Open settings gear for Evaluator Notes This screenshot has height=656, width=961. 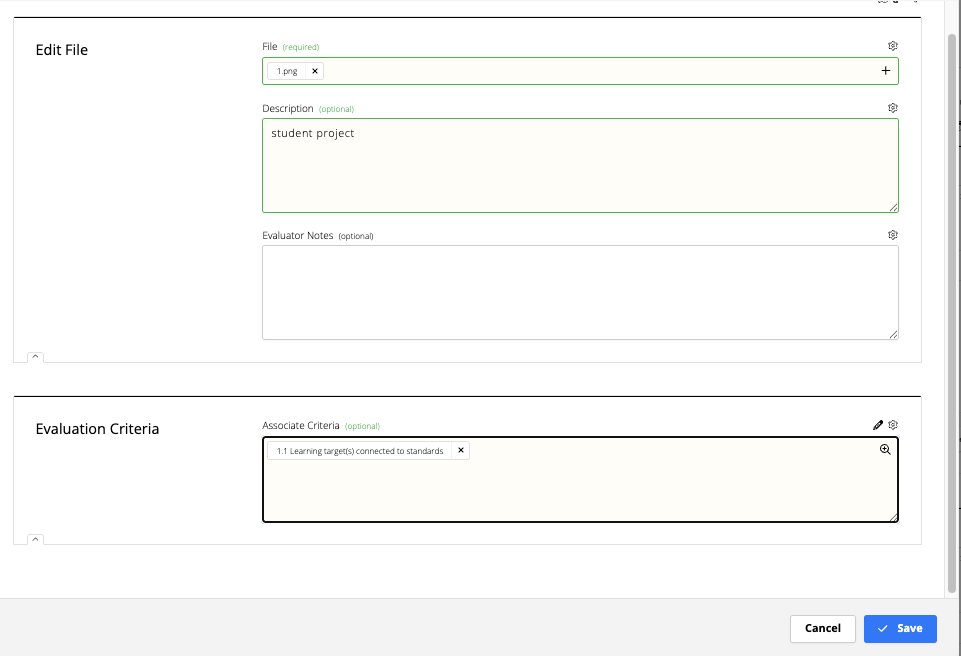[x=892, y=234]
